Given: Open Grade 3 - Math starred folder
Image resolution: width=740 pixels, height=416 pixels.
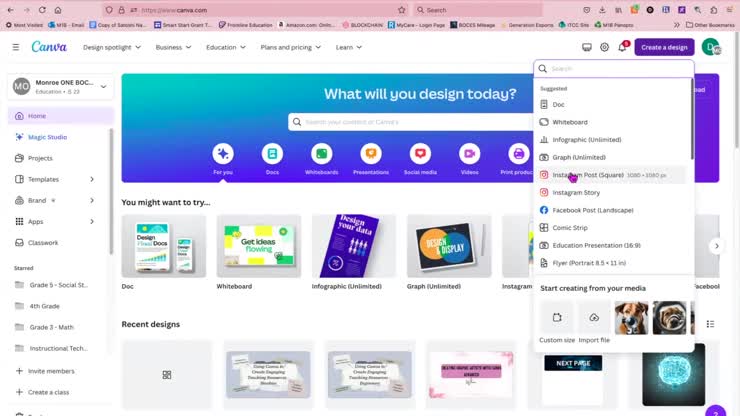Looking at the screenshot, I should click(51, 327).
